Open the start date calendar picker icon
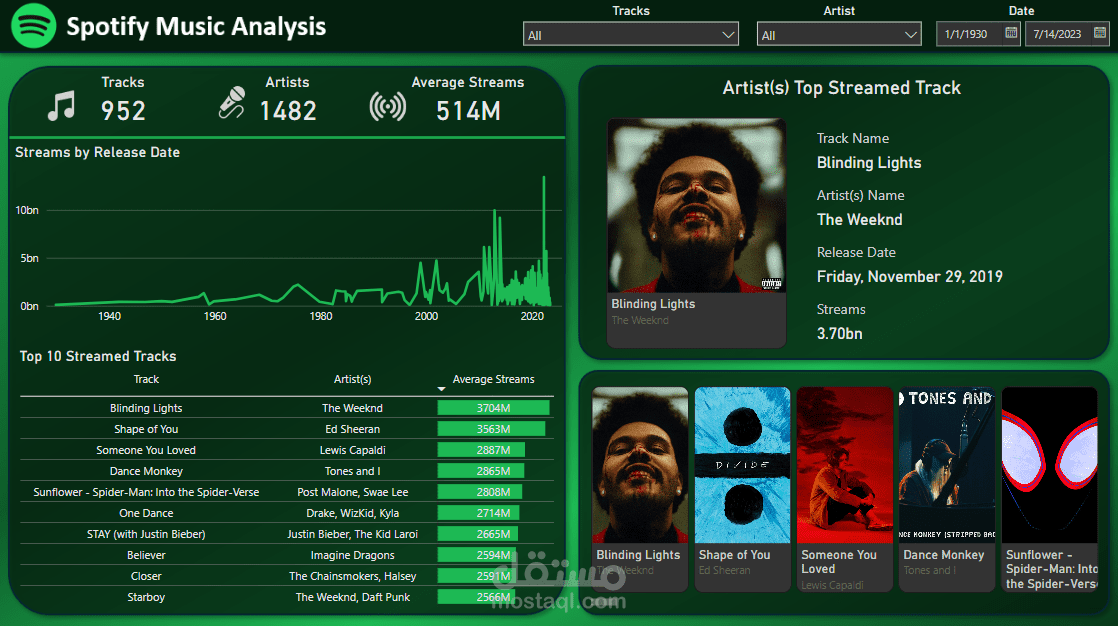 pos(1011,33)
